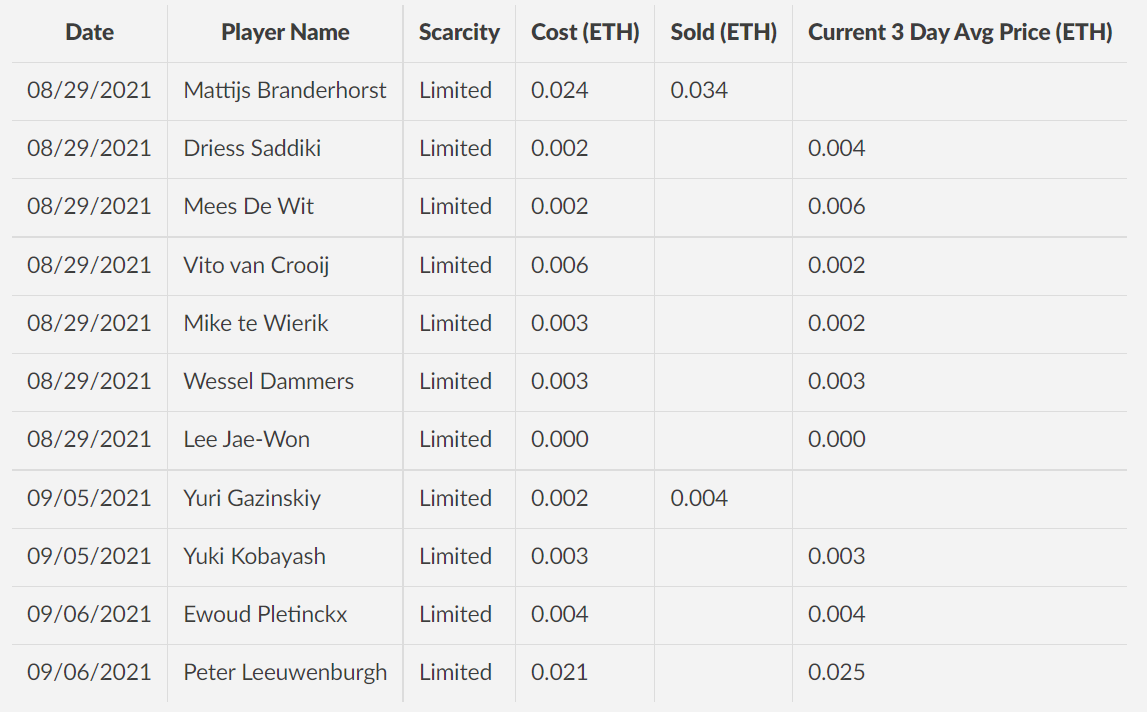This screenshot has height=712, width=1147.
Task: Select the Scarcity column header
Action: click(459, 32)
